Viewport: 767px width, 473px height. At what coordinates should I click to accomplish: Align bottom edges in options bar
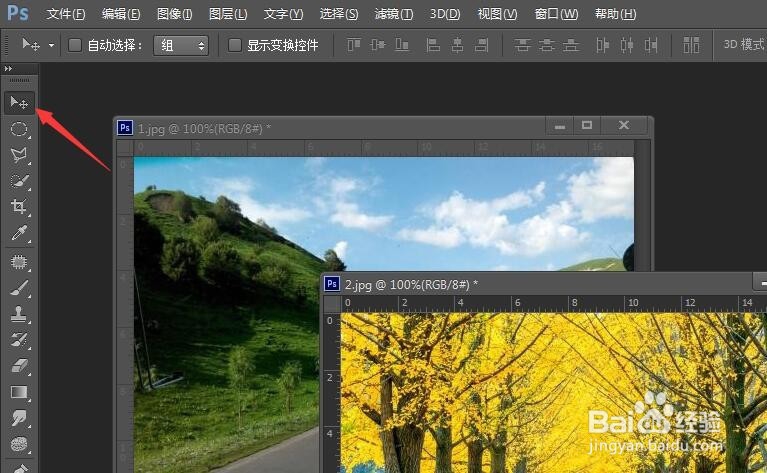[402, 45]
